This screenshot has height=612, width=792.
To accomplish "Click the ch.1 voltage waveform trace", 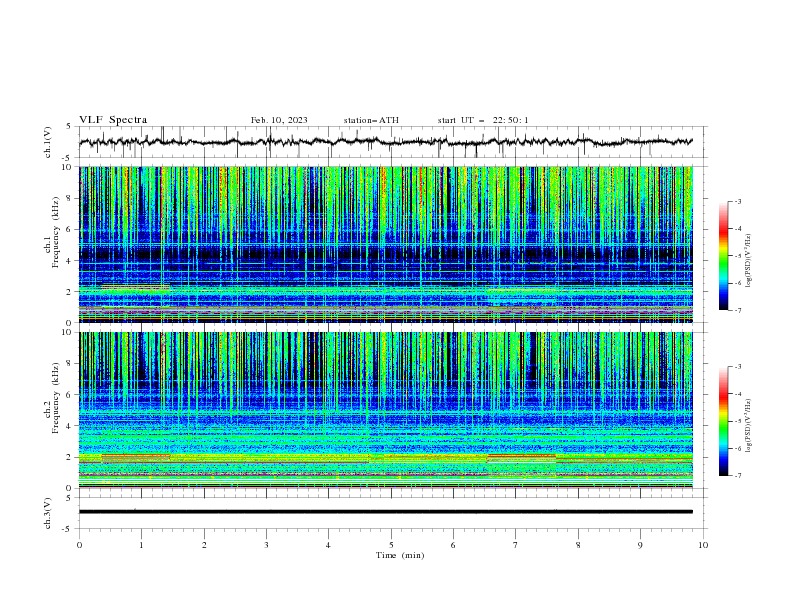I will click(385, 142).
